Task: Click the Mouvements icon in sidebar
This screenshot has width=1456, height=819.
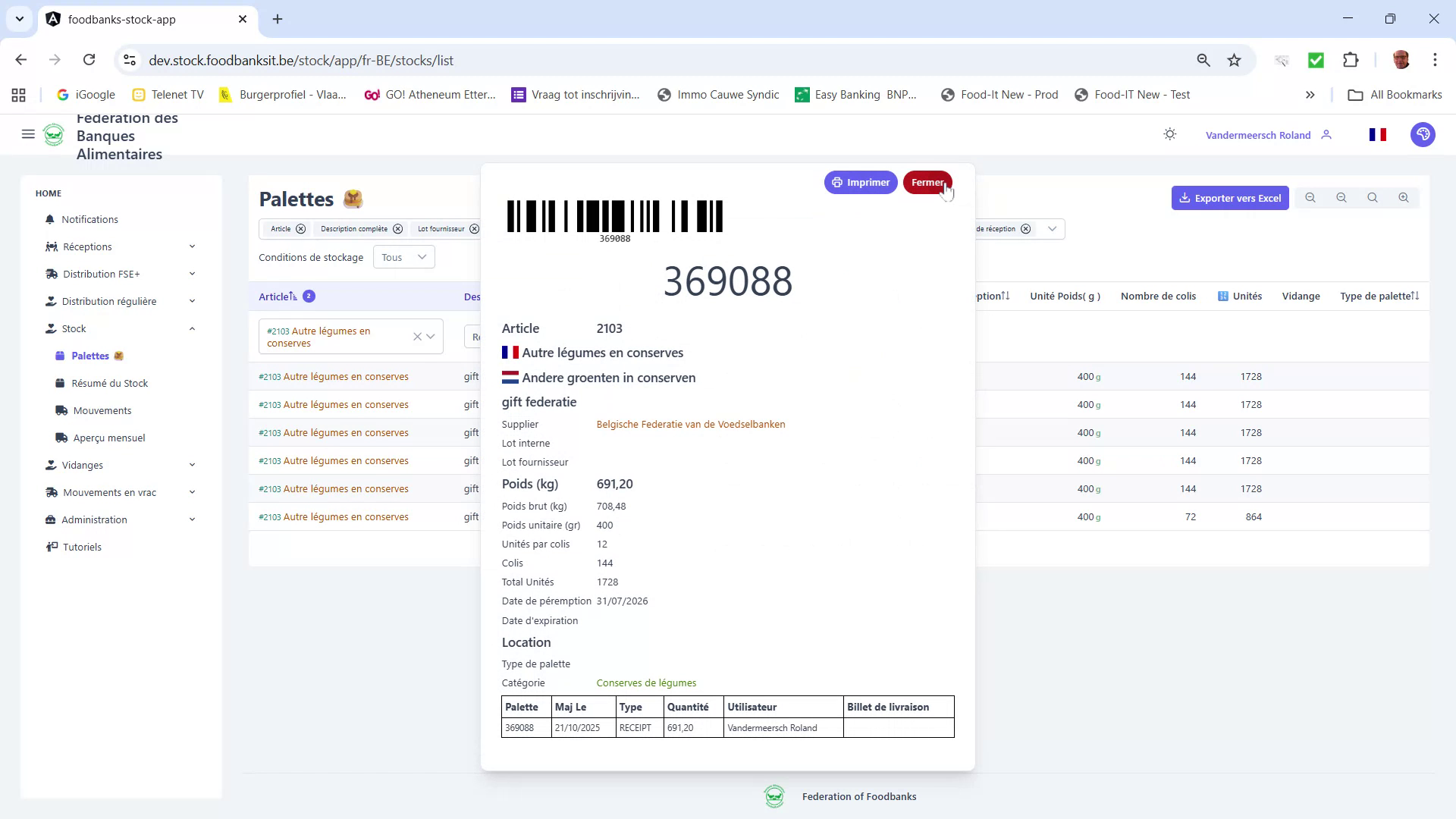Action: 62,410
